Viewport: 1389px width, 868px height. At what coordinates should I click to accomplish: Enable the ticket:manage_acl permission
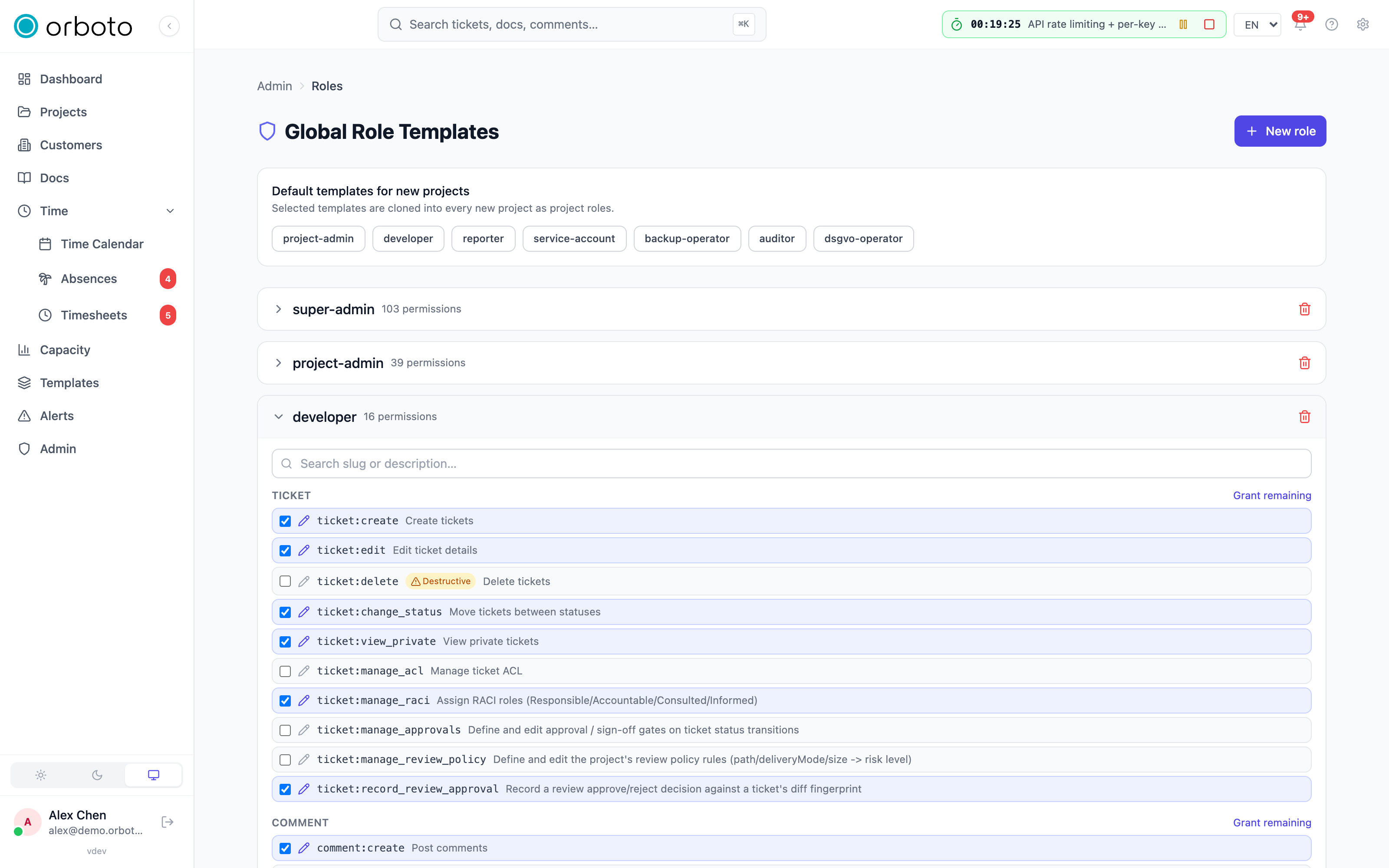click(x=285, y=671)
